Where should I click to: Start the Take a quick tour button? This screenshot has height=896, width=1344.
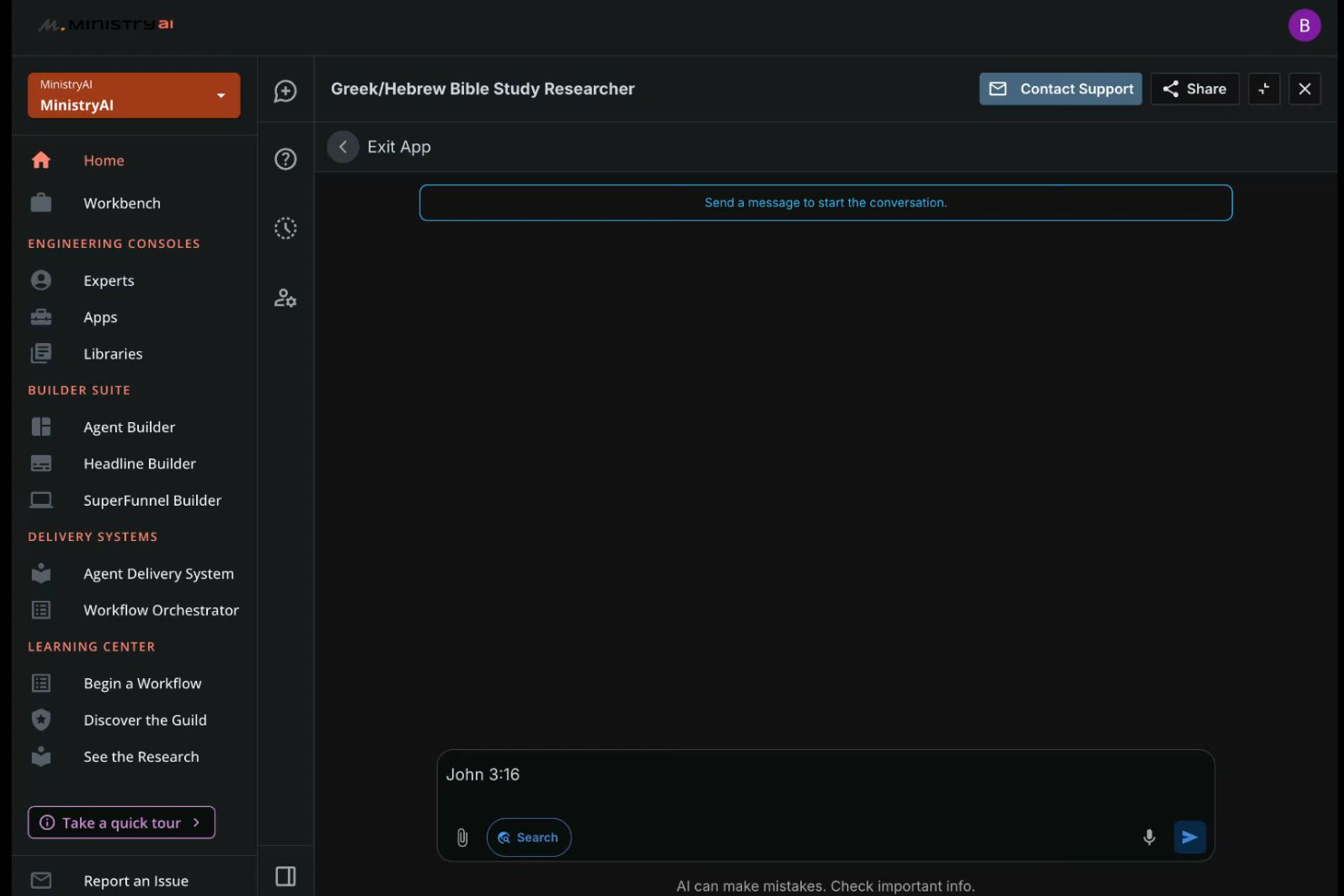[x=122, y=822]
